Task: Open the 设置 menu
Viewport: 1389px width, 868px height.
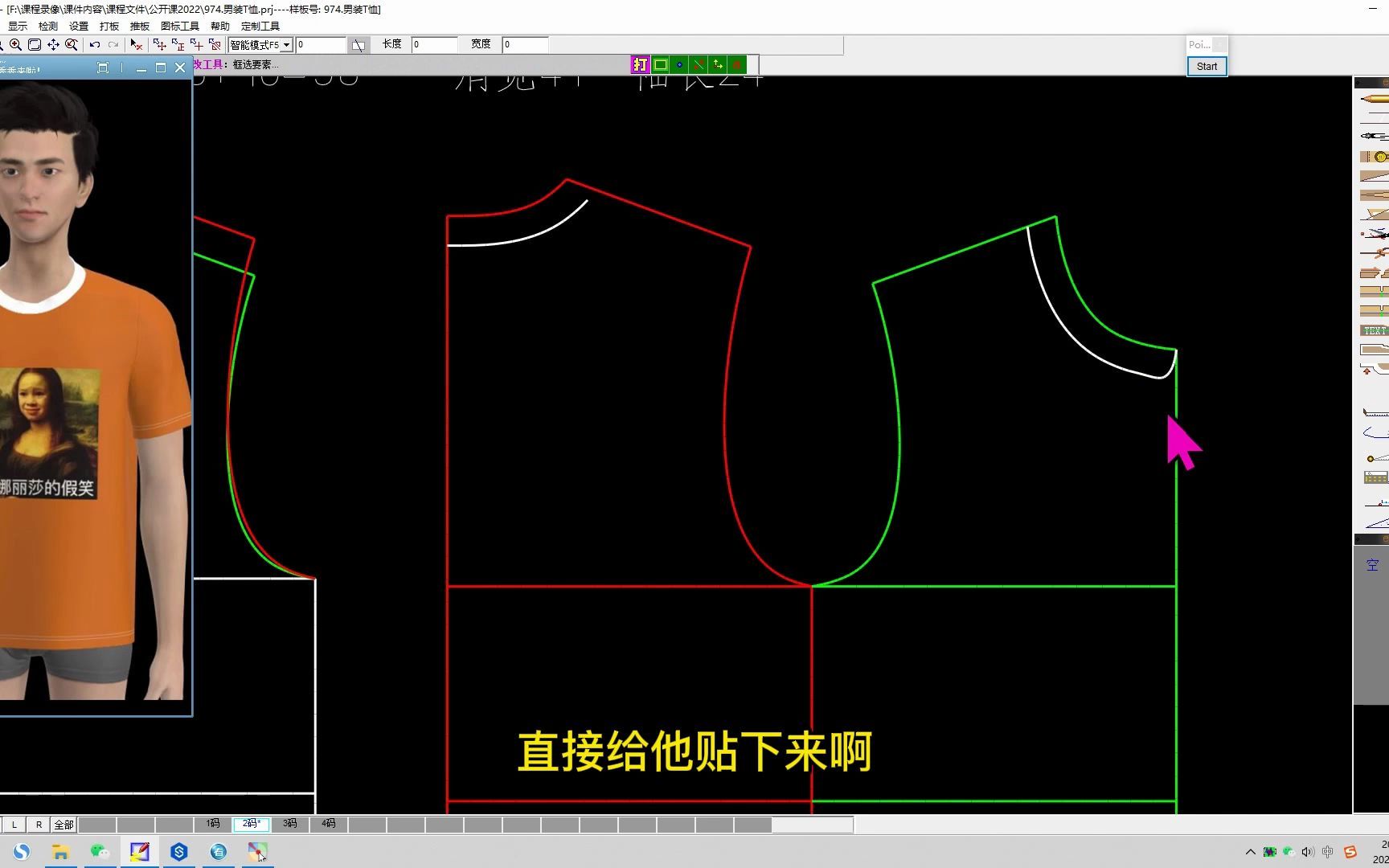Action: click(x=79, y=27)
